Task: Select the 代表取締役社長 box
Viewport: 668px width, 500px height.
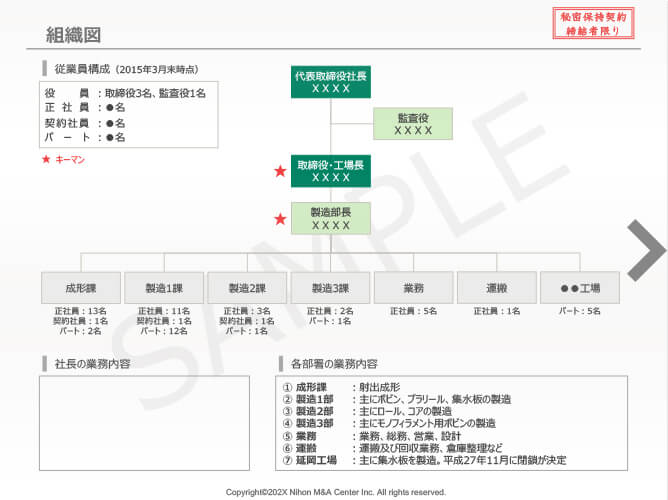Action: point(331,81)
